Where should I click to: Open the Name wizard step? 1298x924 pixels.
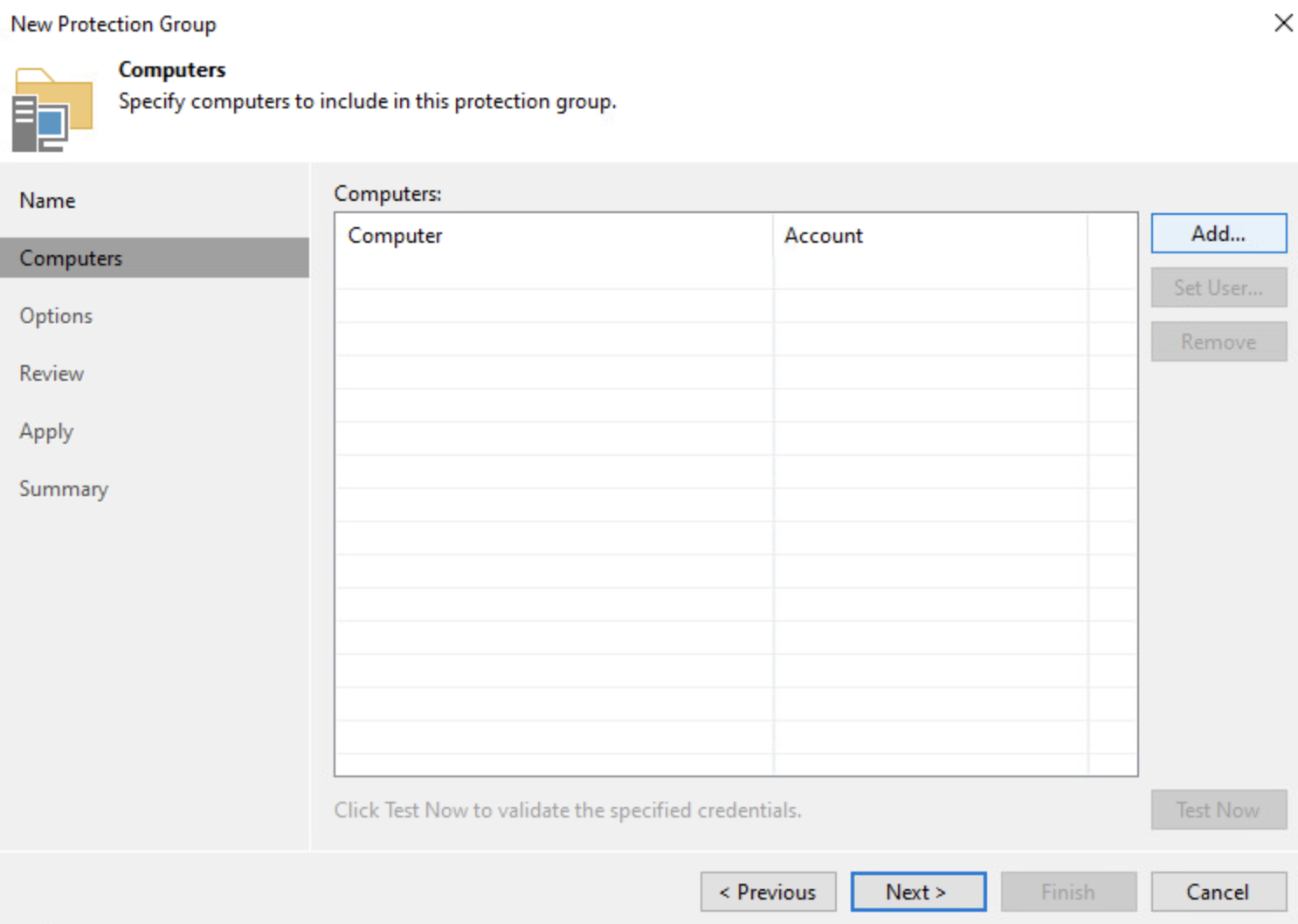click(x=154, y=200)
